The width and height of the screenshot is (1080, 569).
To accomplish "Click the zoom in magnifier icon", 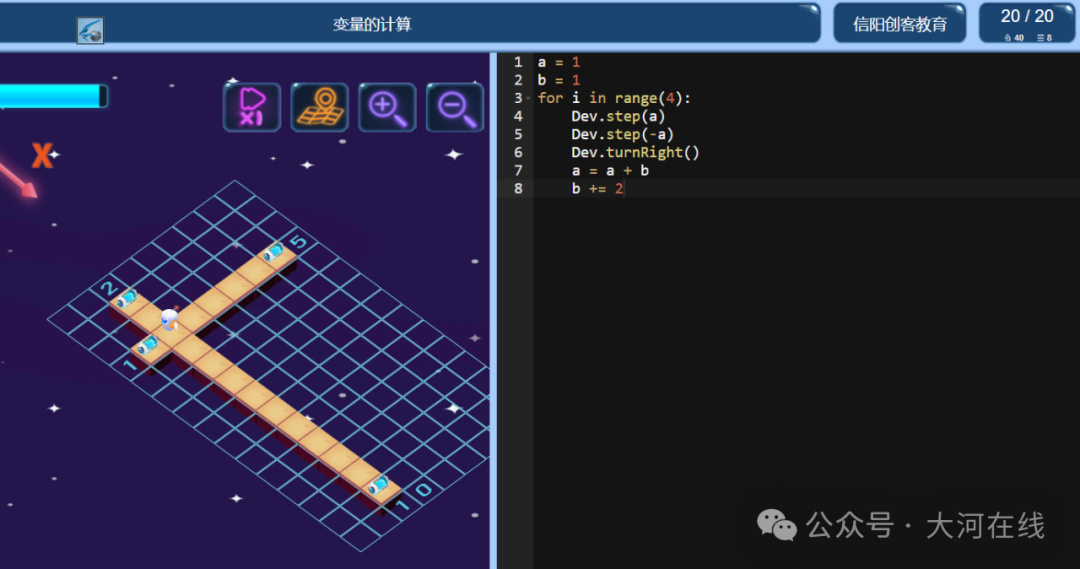I will [x=387, y=107].
